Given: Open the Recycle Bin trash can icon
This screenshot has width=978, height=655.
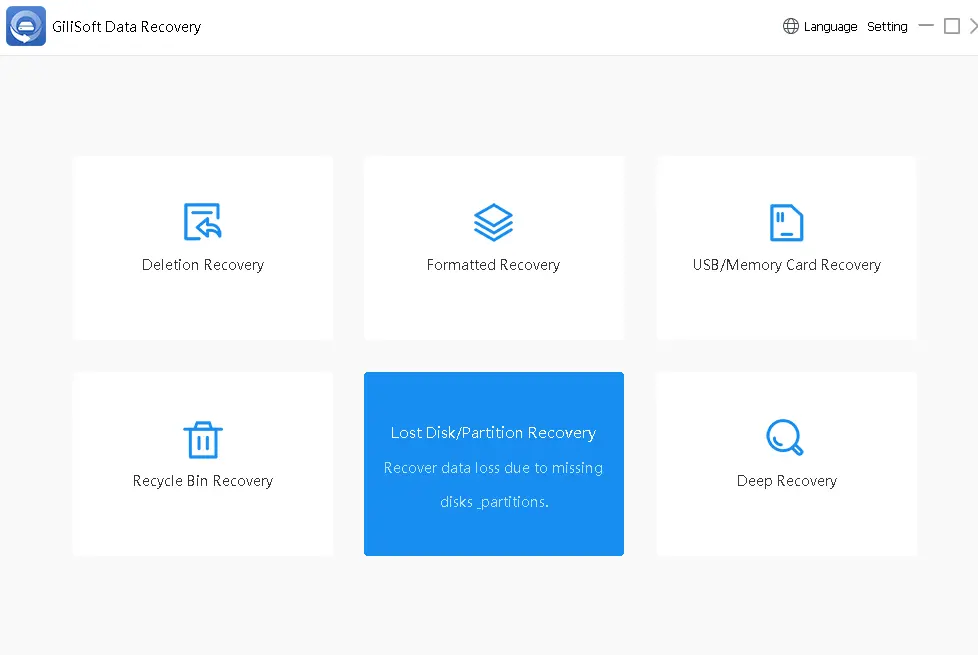Looking at the screenshot, I should tap(203, 439).
